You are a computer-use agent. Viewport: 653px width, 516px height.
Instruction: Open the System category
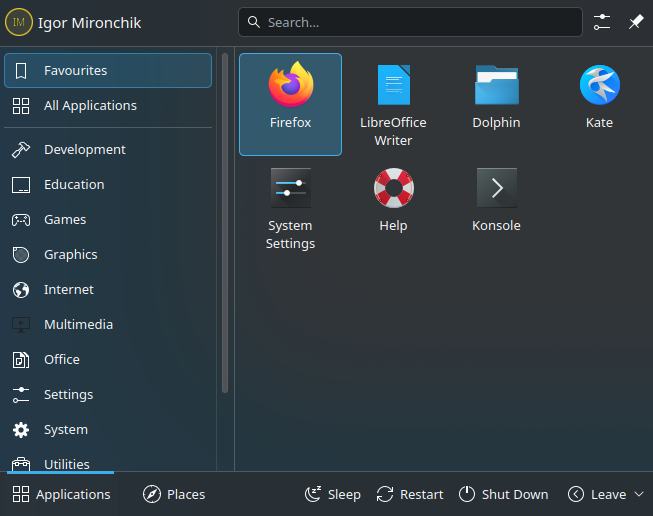(x=108, y=429)
